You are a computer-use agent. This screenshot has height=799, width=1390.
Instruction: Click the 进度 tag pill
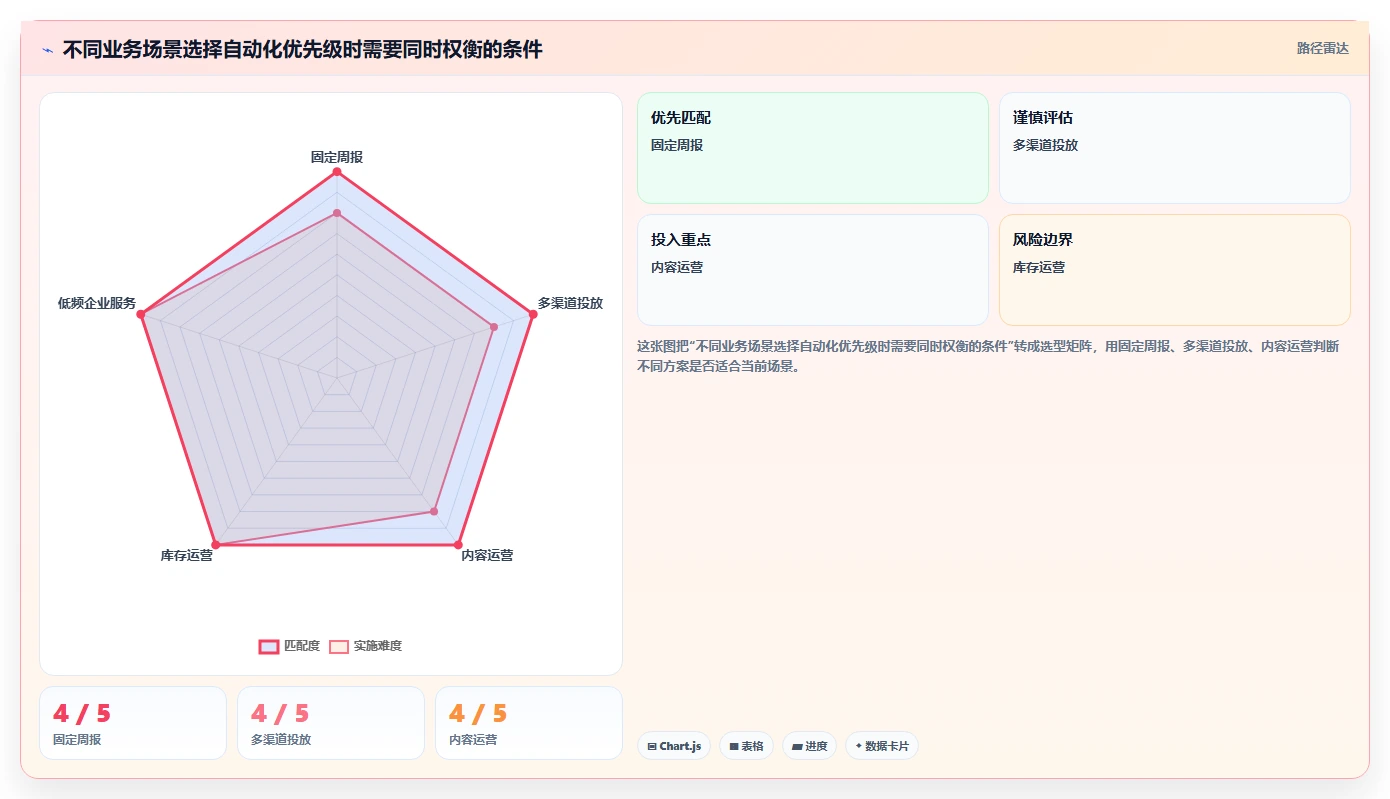[810, 746]
